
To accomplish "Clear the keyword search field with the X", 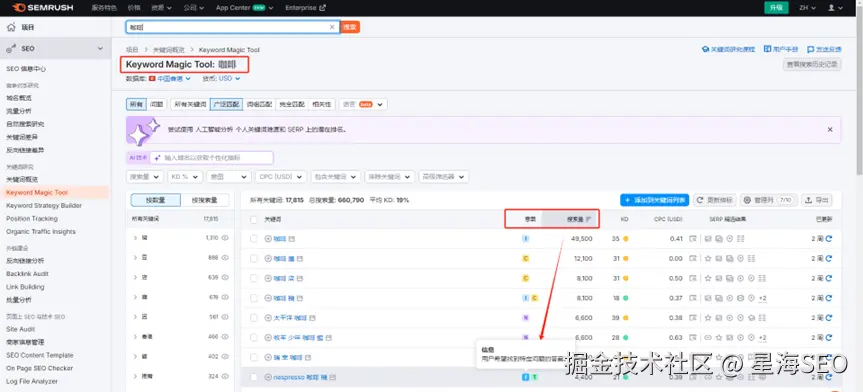I will [x=332, y=27].
